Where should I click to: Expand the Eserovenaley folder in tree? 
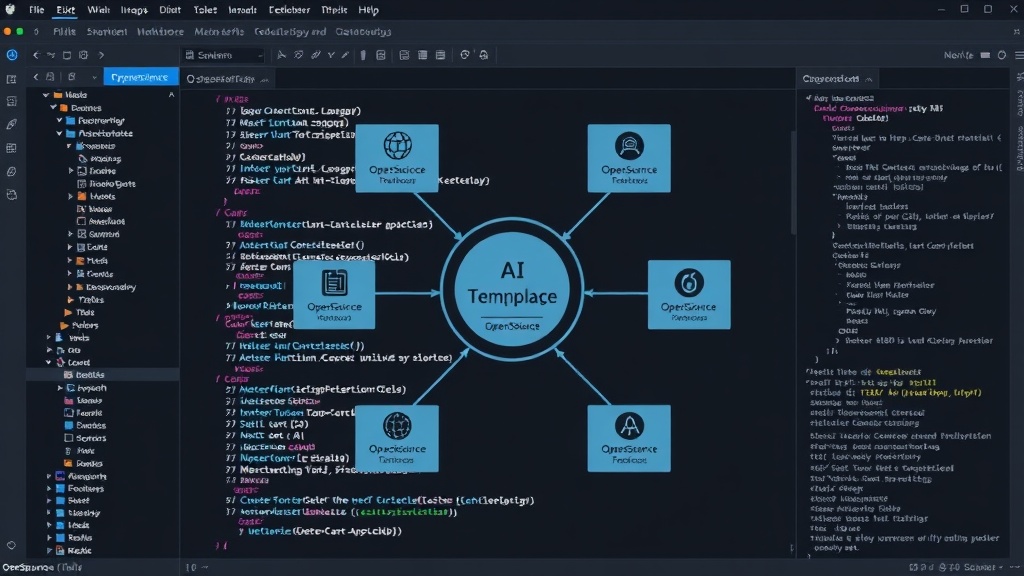click(x=70, y=287)
